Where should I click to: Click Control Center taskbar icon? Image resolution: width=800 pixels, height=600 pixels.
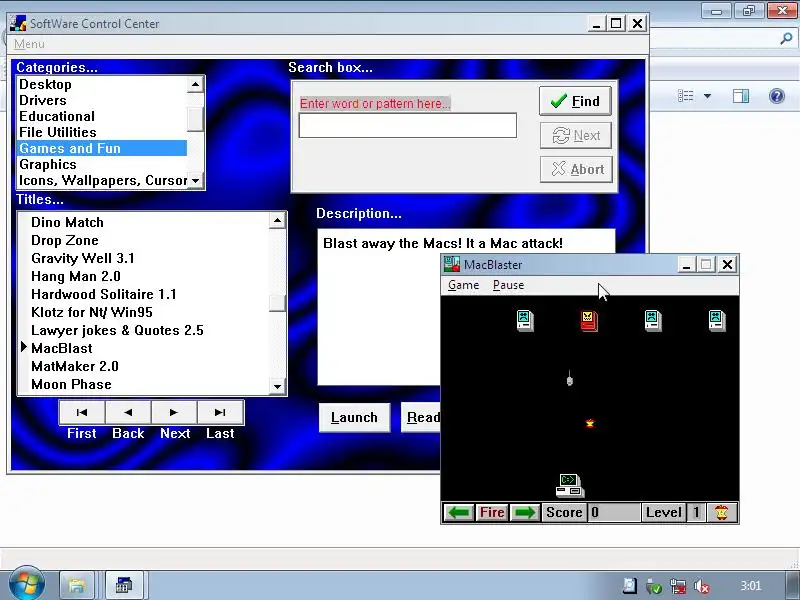[x=123, y=585]
